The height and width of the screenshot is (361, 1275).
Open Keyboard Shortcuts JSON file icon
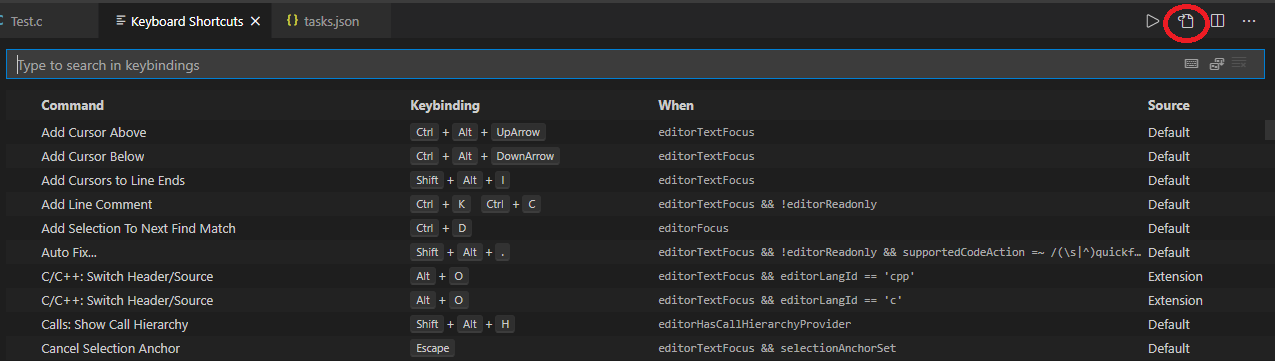[x=1186, y=21]
